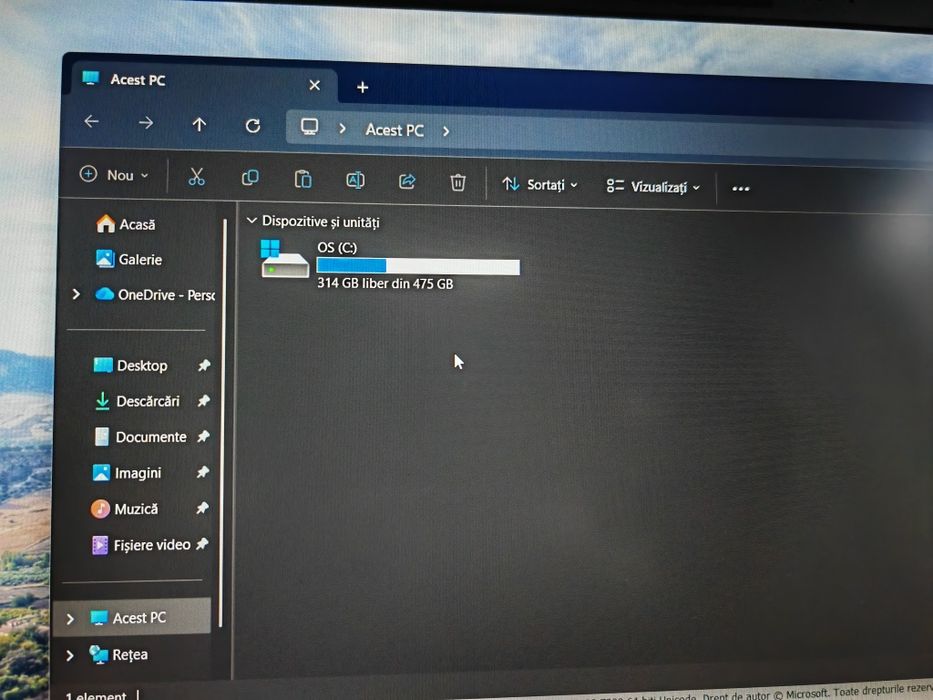Screen dimensions: 933x700
Task: Open the three-dot more options menu
Action: pos(741,189)
